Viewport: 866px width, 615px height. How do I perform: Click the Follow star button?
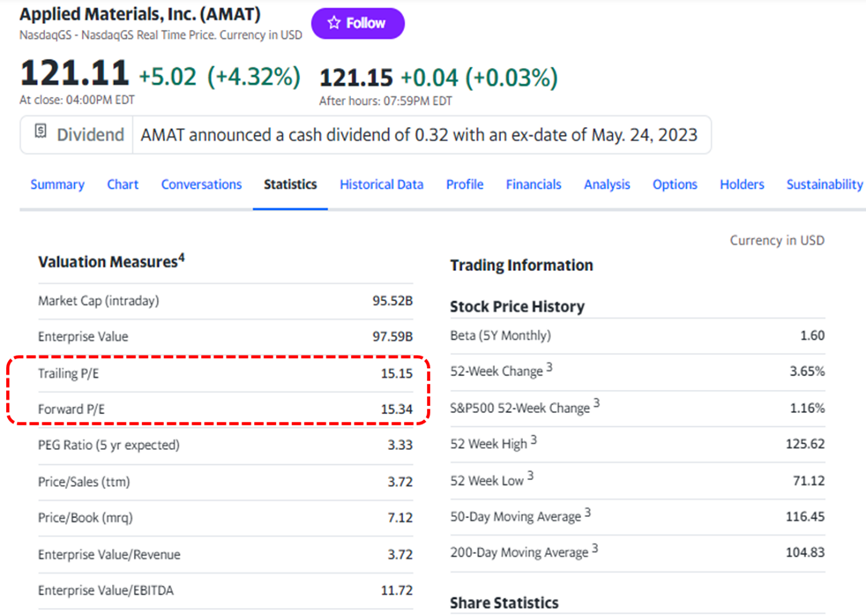pos(357,23)
